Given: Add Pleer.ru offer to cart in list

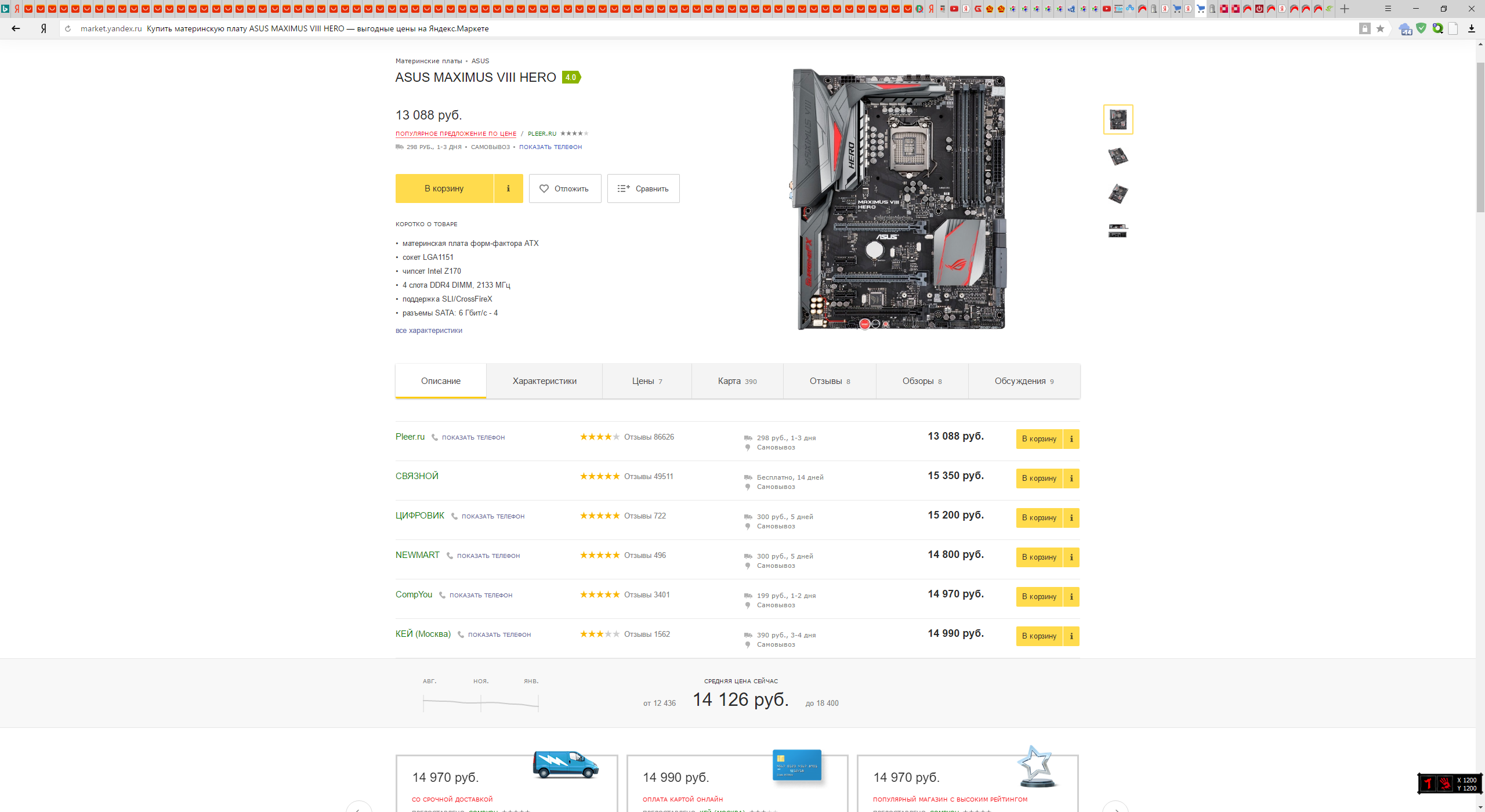Looking at the screenshot, I should pyautogui.click(x=1038, y=439).
